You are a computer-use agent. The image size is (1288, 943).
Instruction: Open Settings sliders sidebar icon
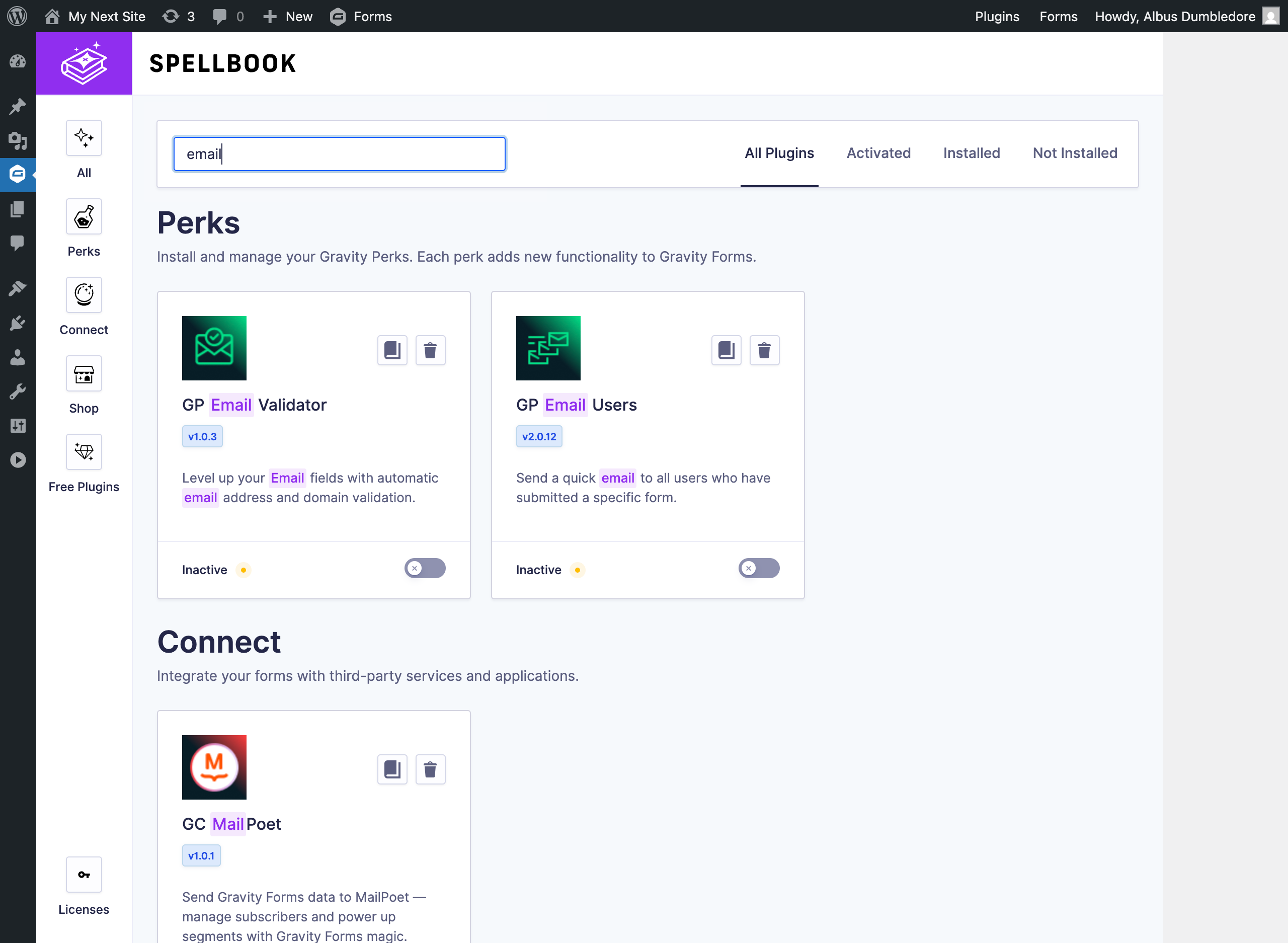coord(18,426)
